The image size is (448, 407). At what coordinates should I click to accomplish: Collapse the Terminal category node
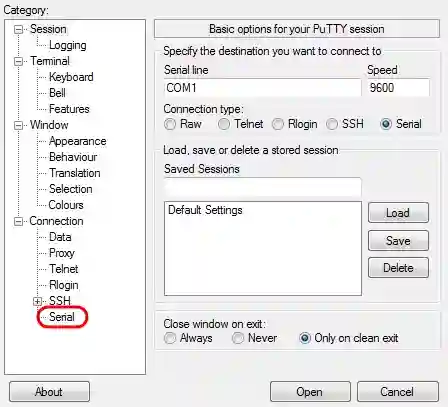[x=18, y=62]
